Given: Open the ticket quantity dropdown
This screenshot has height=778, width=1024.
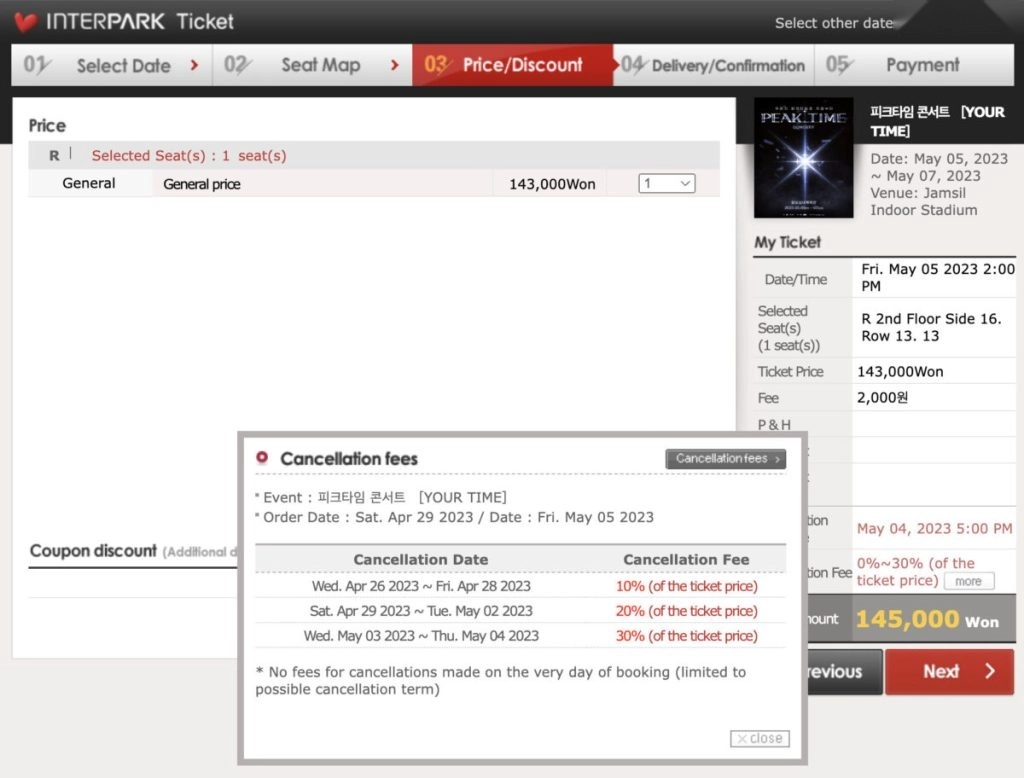Looking at the screenshot, I should coord(667,184).
